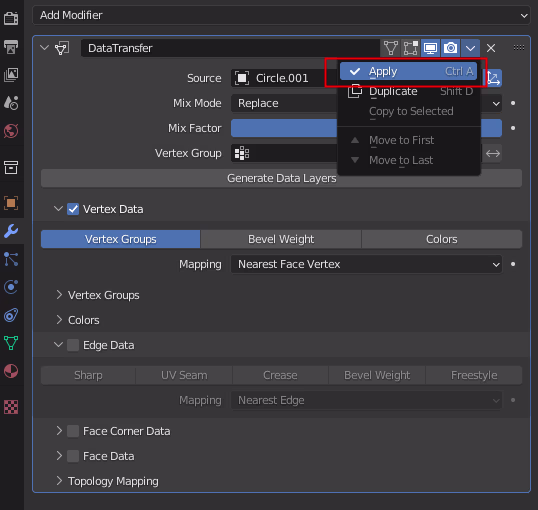Remove the DataTransfer modifier with X
The height and width of the screenshot is (510, 538).
point(491,48)
